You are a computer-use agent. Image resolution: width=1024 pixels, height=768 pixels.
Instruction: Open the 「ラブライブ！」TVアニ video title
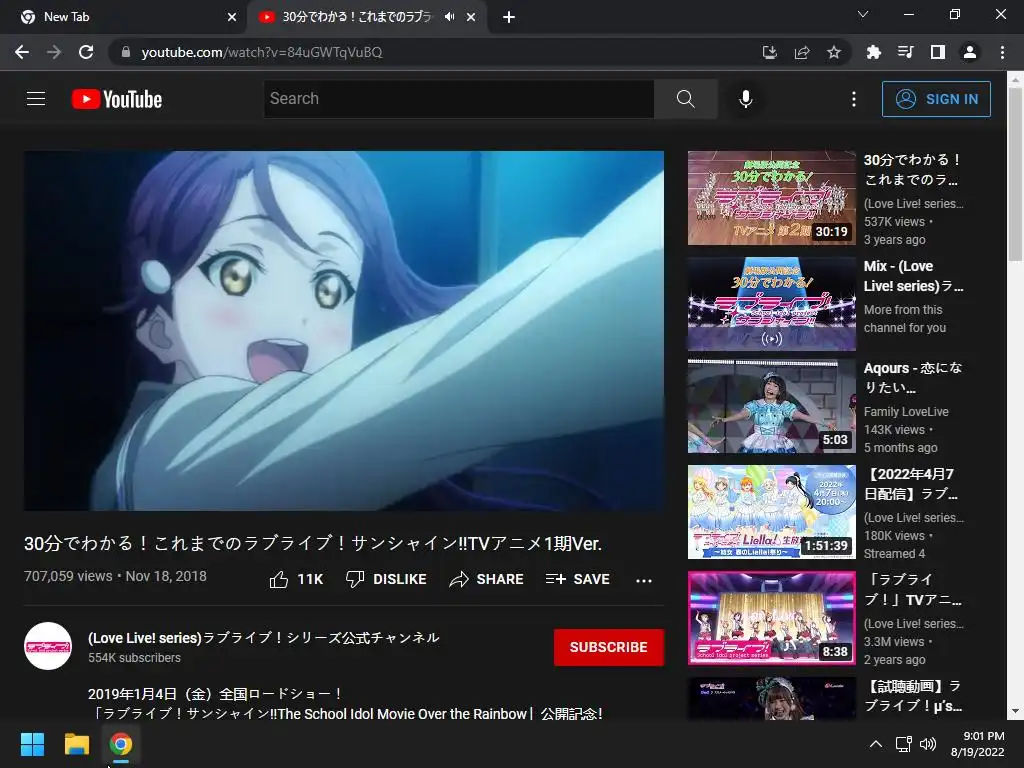pyautogui.click(x=912, y=590)
